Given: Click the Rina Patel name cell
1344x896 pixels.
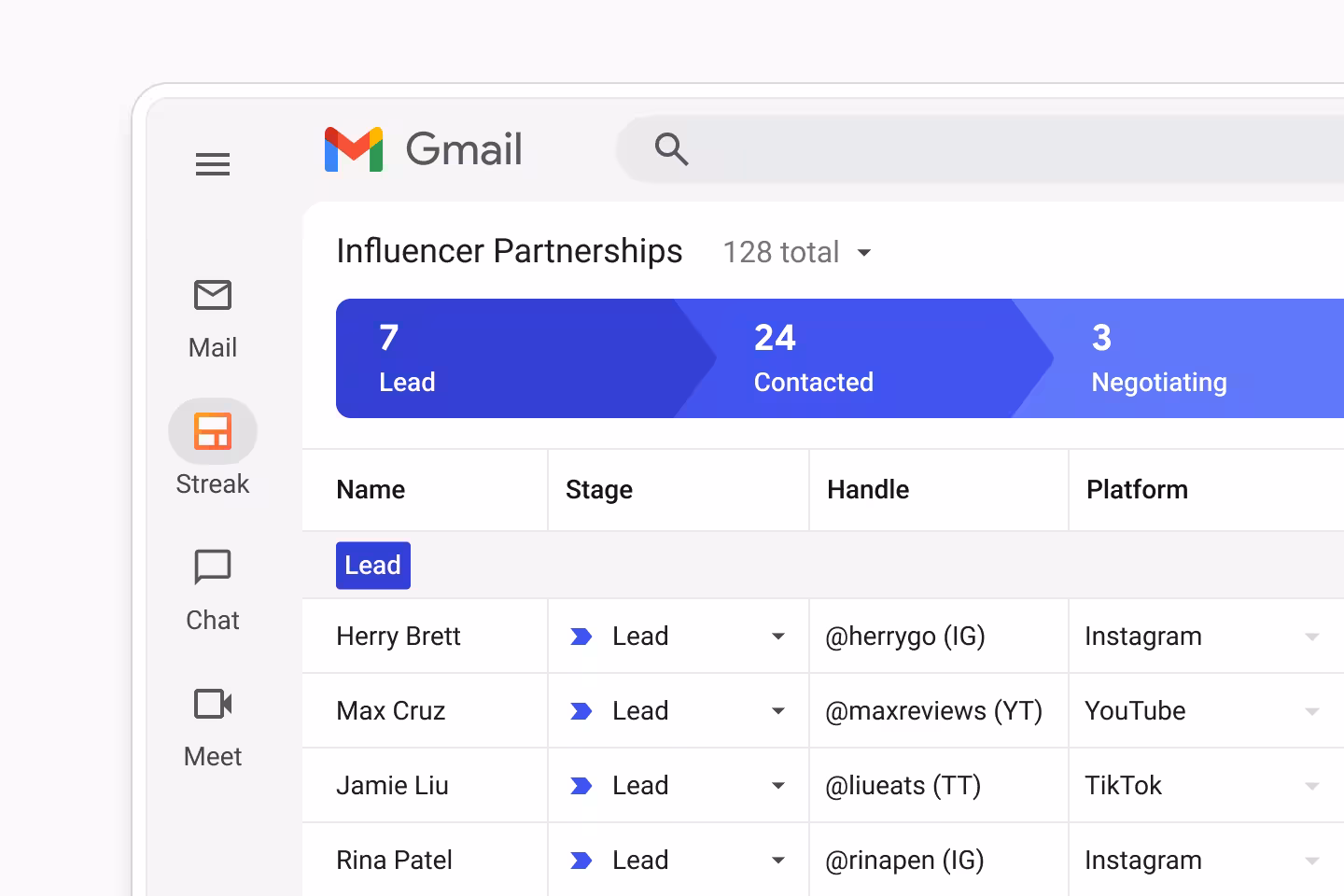Looking at the screenshot, I should [x=425, y=861].
